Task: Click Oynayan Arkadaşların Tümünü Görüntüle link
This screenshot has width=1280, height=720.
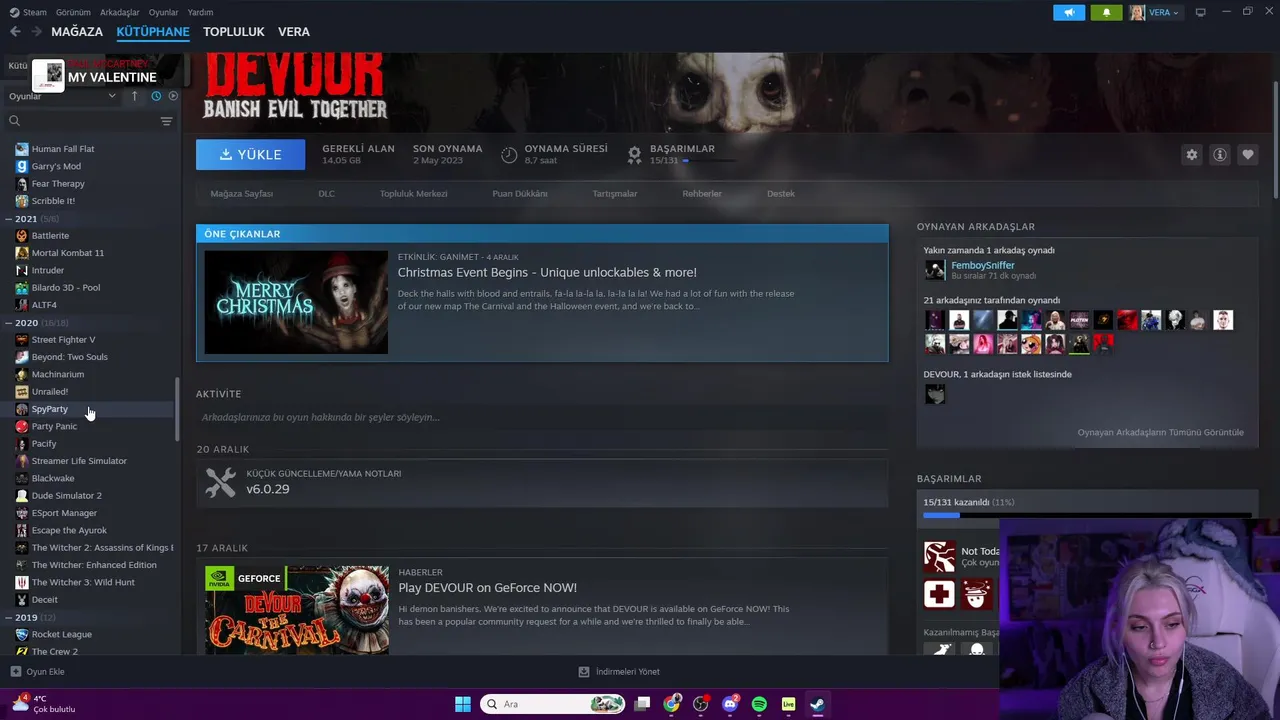Action: 1160,432
